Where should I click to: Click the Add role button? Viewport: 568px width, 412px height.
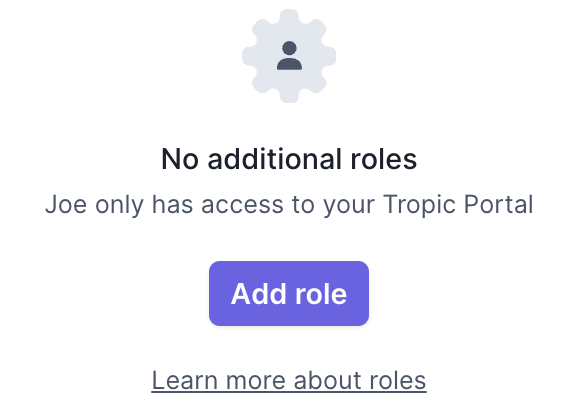(x=289, y=294)
